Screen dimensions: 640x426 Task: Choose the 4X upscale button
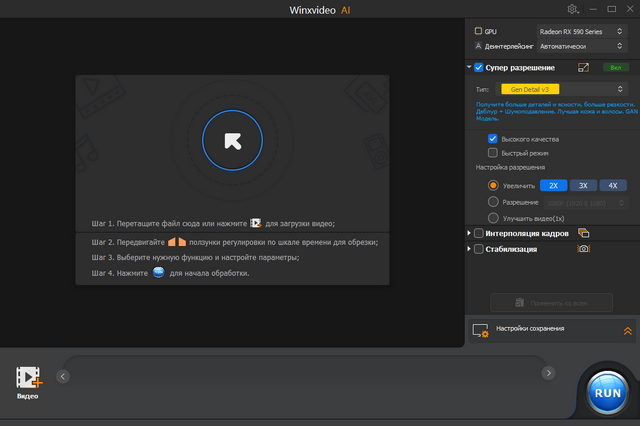613,185
